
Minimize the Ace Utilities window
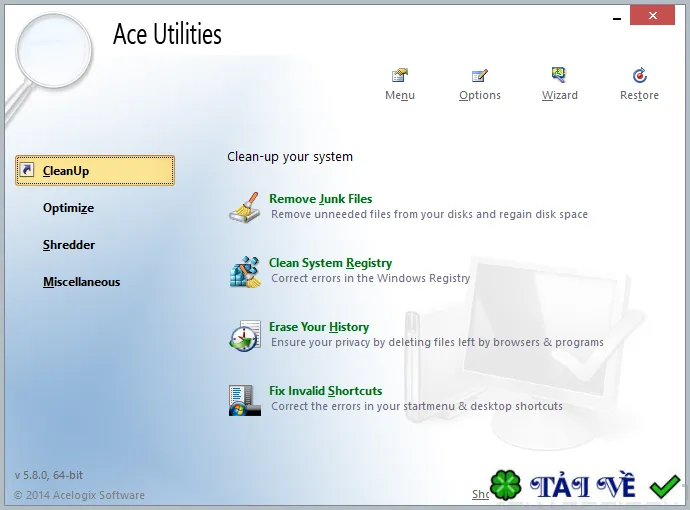[x=617, y=18]
